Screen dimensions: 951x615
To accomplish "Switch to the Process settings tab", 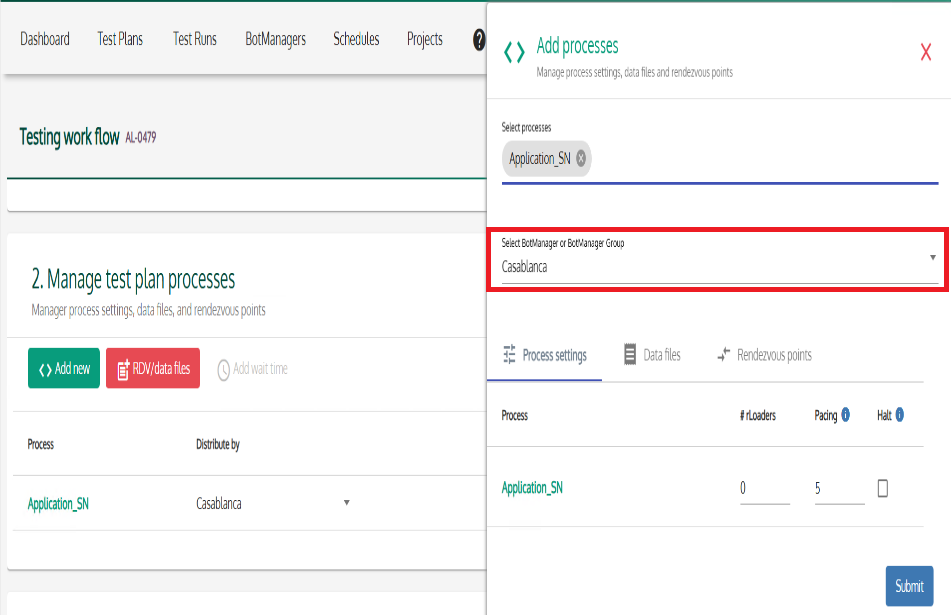I will (x=545, y=355).
